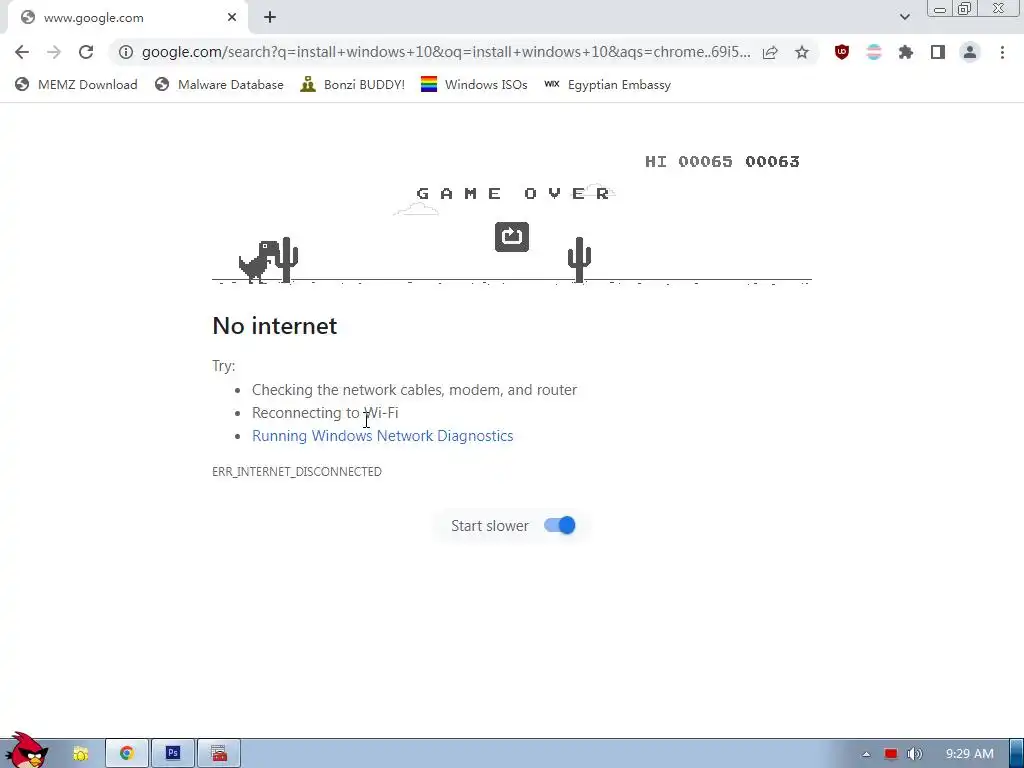Open the striped flag extension icon
This screenshot has width=1024, height=768.
[x=874, y=52]
